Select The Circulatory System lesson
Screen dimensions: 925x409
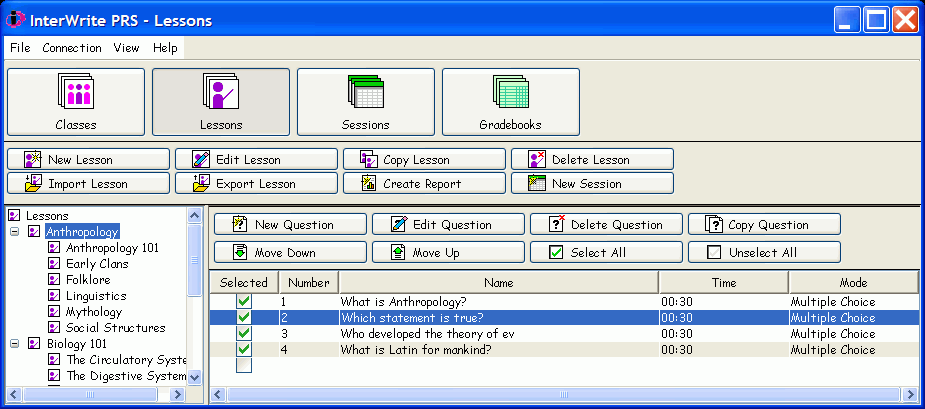point(126,359)
